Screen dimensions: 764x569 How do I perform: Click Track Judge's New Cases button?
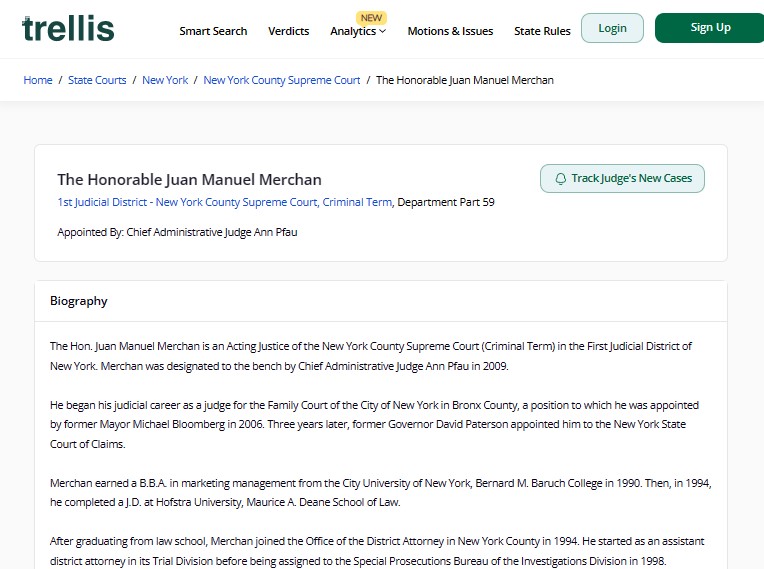[622, 178]
